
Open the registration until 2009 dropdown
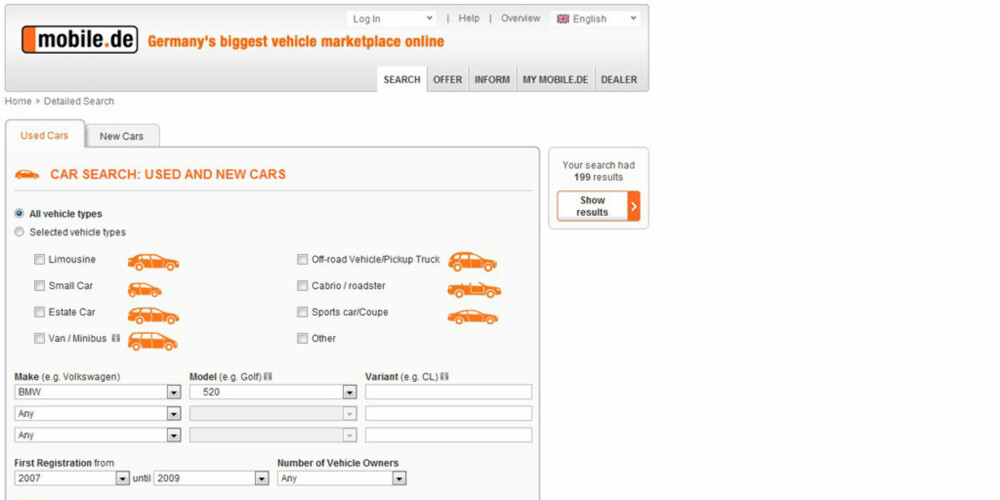point(211,478)
